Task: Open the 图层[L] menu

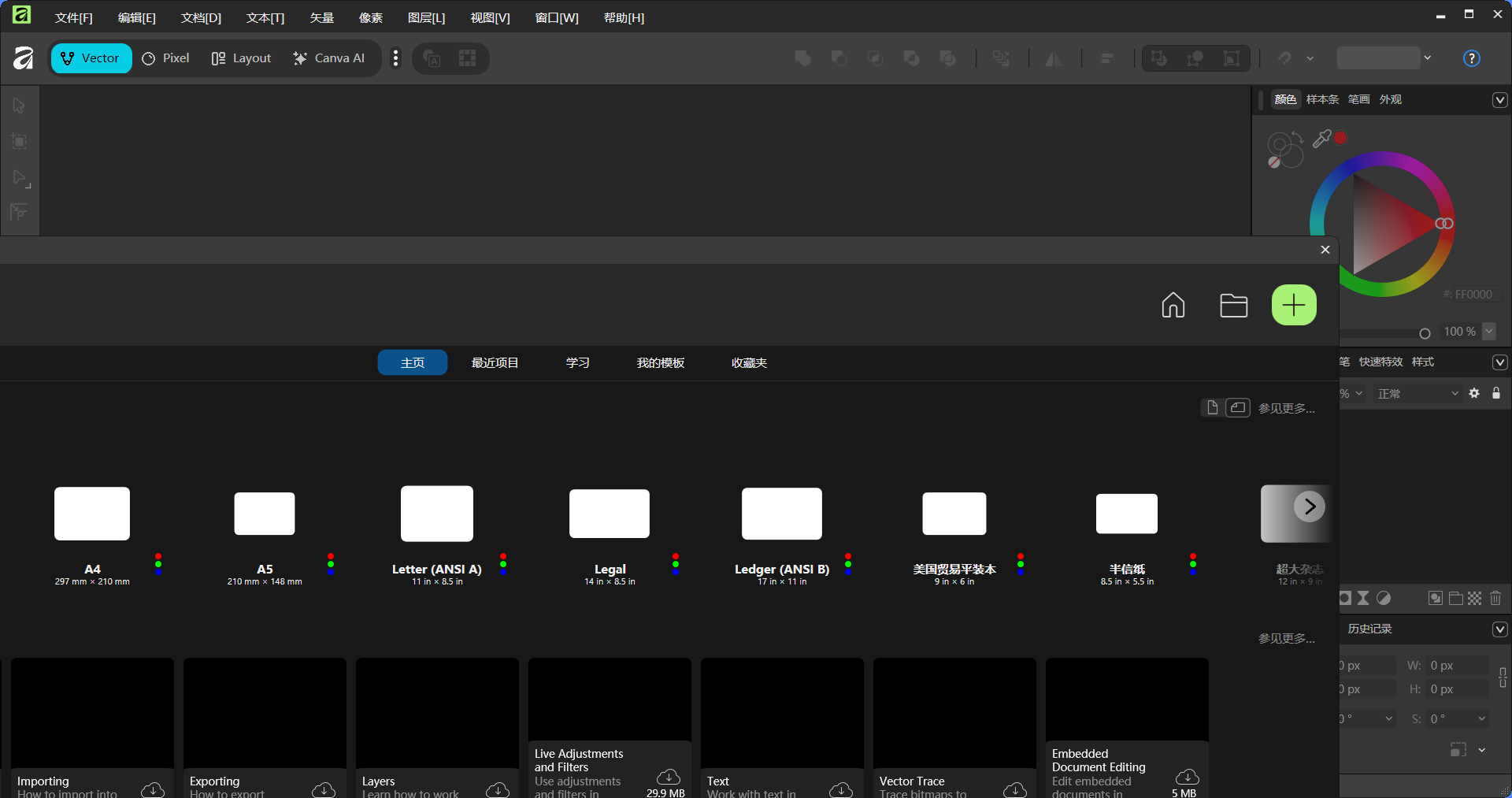Action: [x=427, y=17]
